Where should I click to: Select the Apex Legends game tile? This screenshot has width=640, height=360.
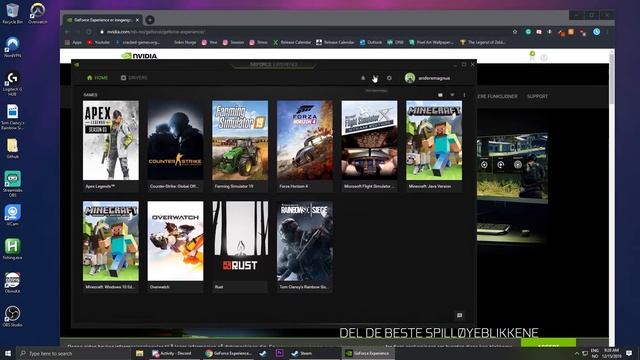click(111, 145)
